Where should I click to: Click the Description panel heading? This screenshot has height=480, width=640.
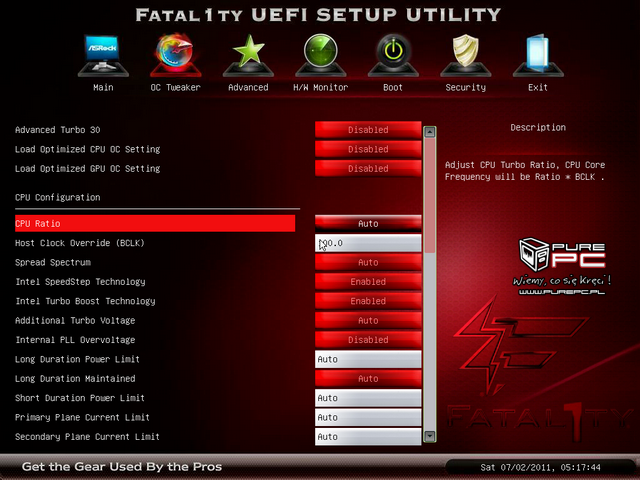click(x=538, y=127)
